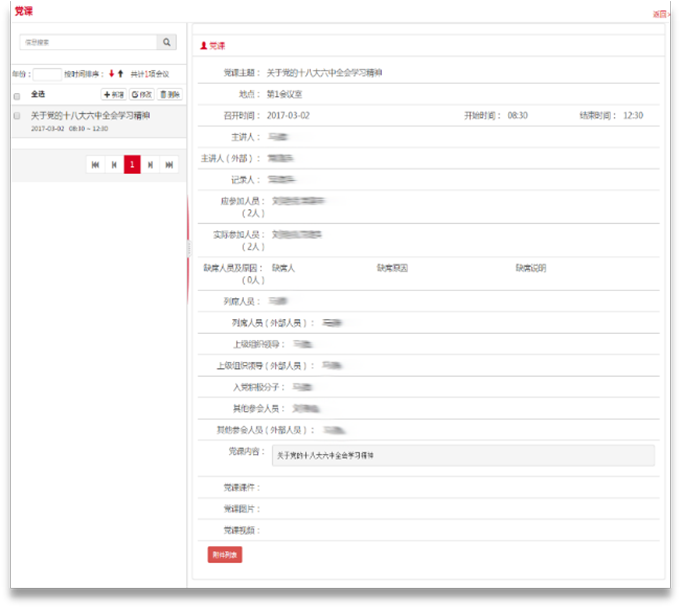Viewport: 683px width, 609px height.
Task: Click the 召开时间 date 2017-03-02 in details
Action: [288, 115]
